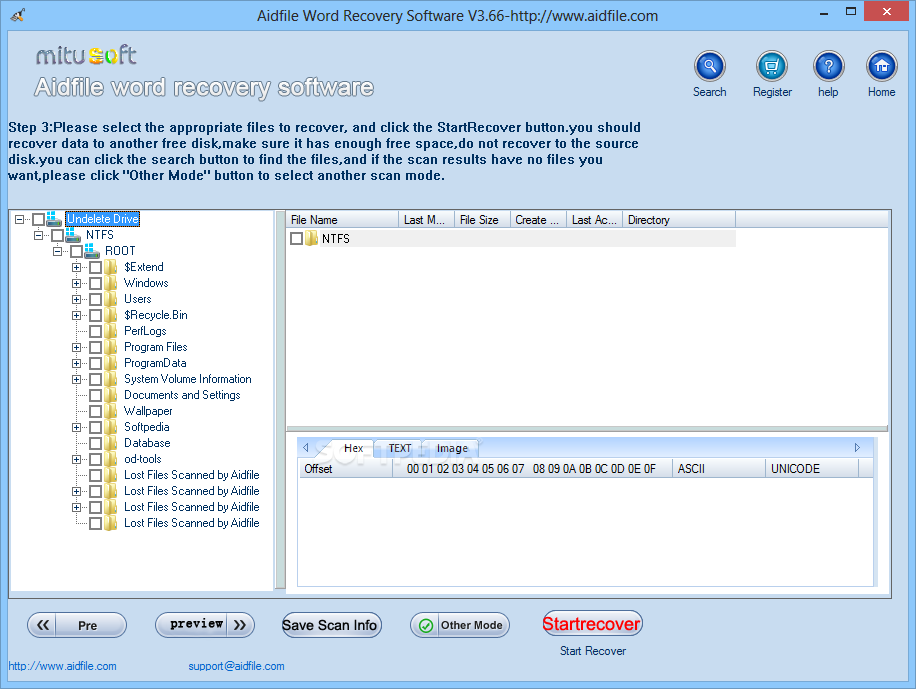Image resolution: width=916 pixels, height=689 pixels.
Task: Click the splitter above the Hex preview
Action: point(587,429)
